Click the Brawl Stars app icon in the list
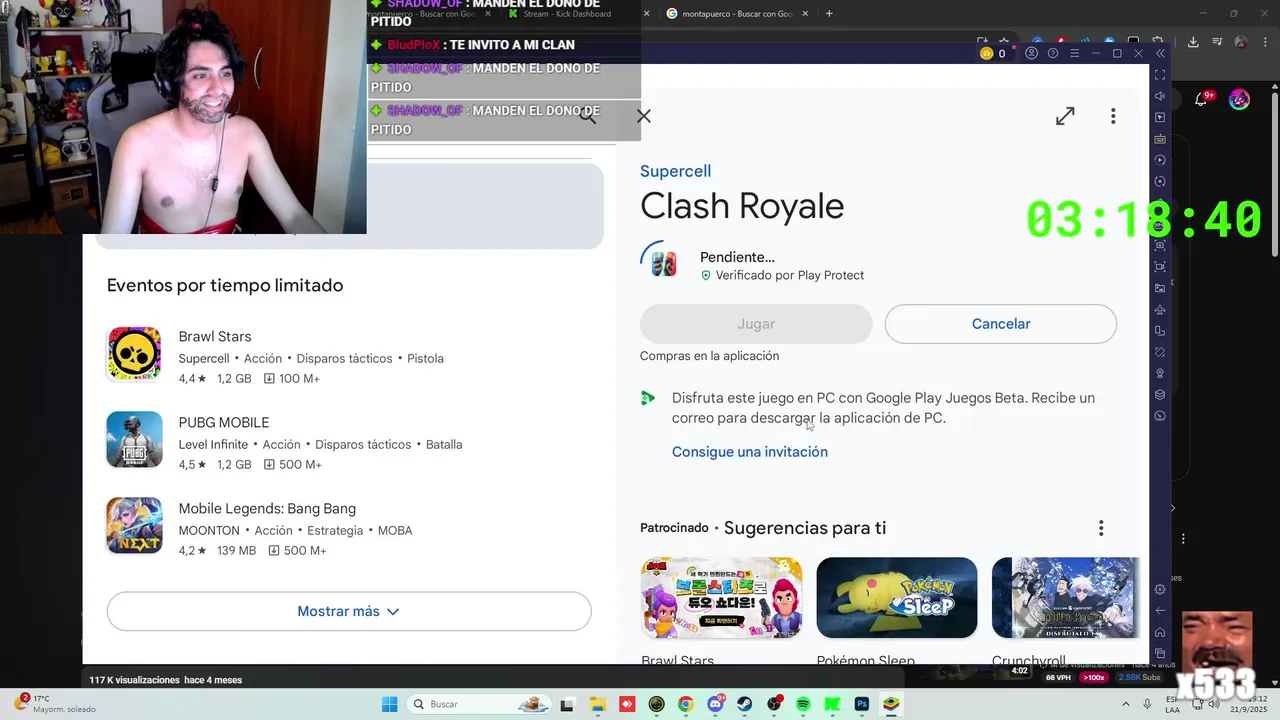Image resolution: width=1280 pixels, height=720 pixels. pos(134,354)
